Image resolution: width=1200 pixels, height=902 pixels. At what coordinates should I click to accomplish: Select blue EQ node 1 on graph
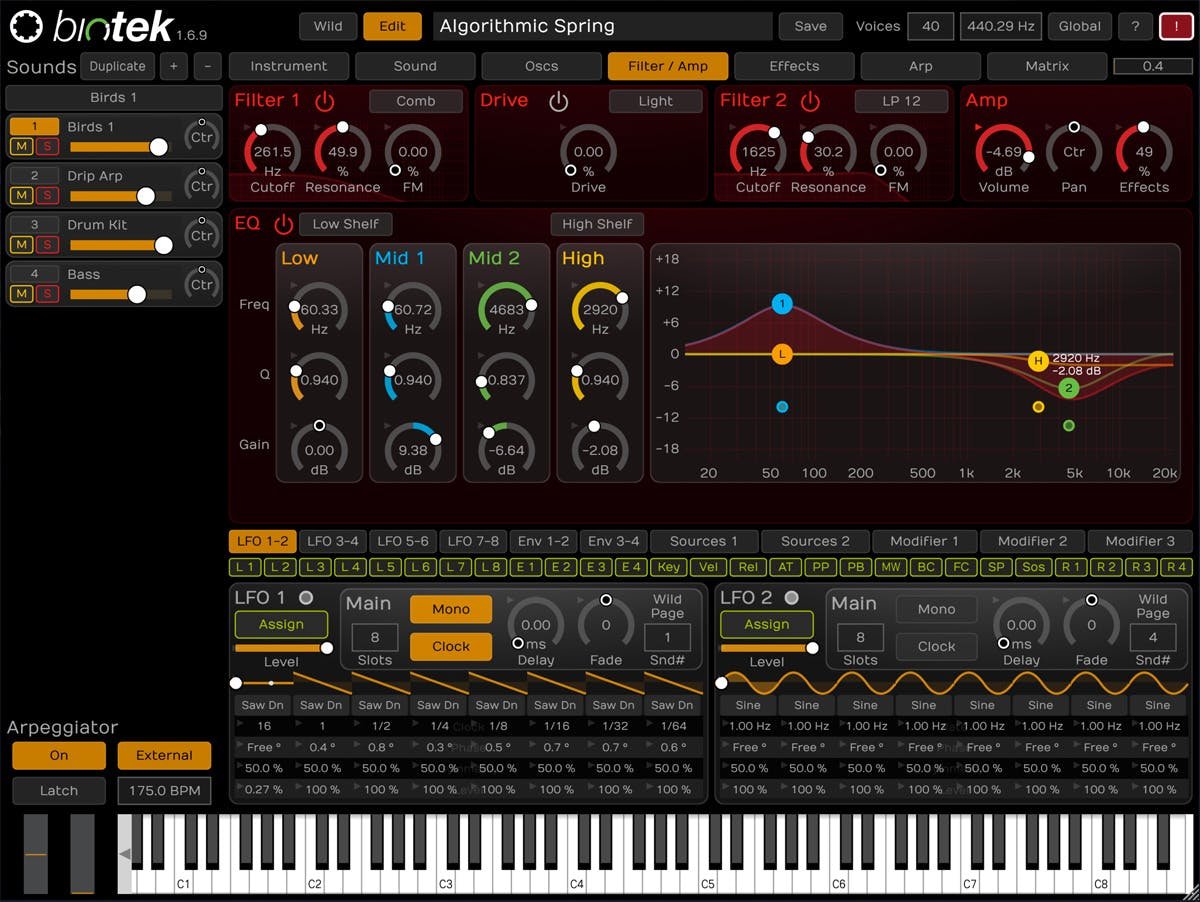click(782, 304)
